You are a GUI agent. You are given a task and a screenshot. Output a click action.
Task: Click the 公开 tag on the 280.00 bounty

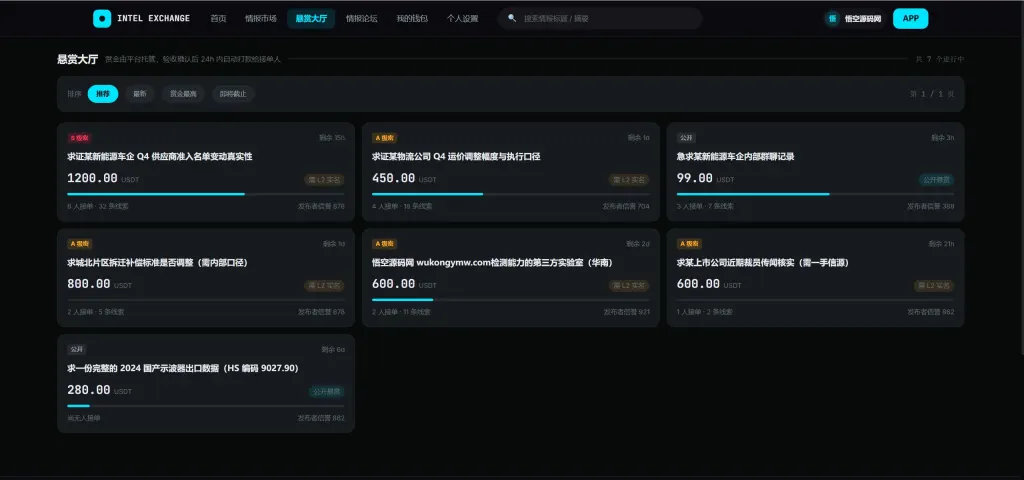click(x=76, y=349)
